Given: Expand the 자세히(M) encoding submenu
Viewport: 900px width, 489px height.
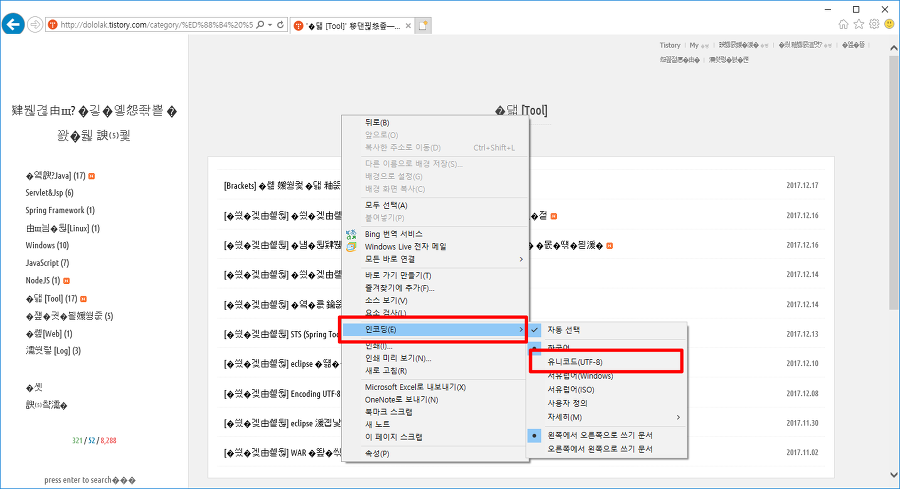Looking at the screenshot, I should [x=607, y=417].
